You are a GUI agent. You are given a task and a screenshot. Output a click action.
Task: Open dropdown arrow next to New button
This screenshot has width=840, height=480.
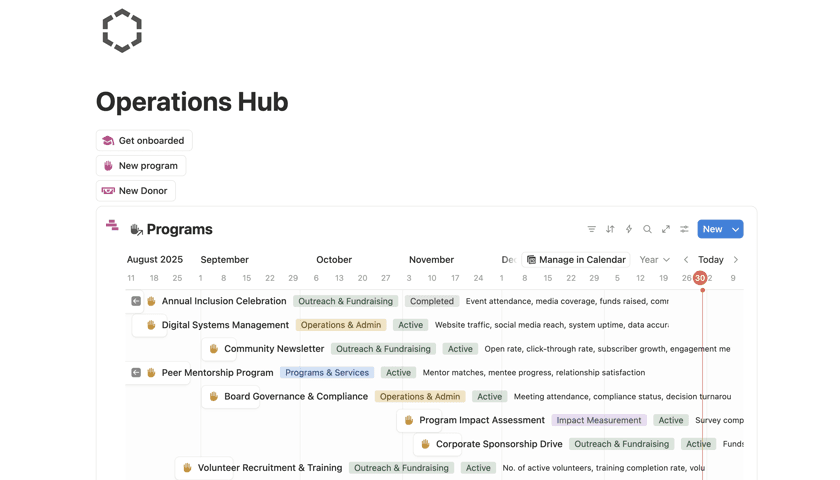point(735,229)
